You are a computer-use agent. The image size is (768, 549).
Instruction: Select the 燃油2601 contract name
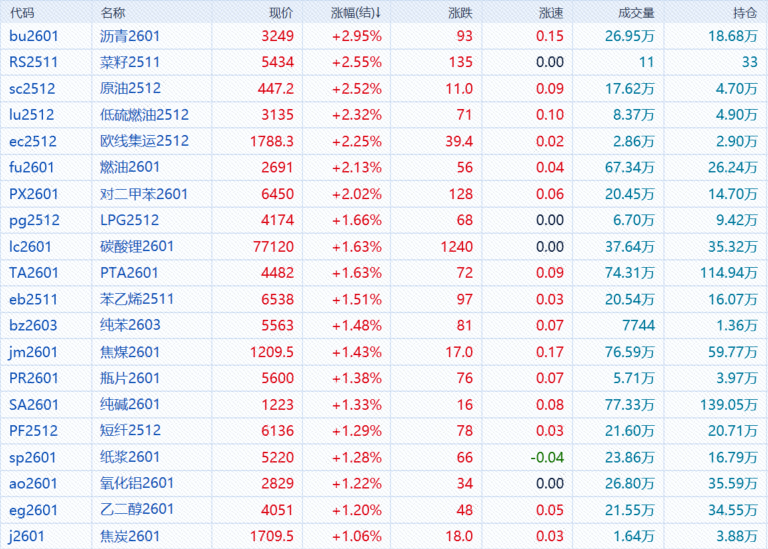130,167
